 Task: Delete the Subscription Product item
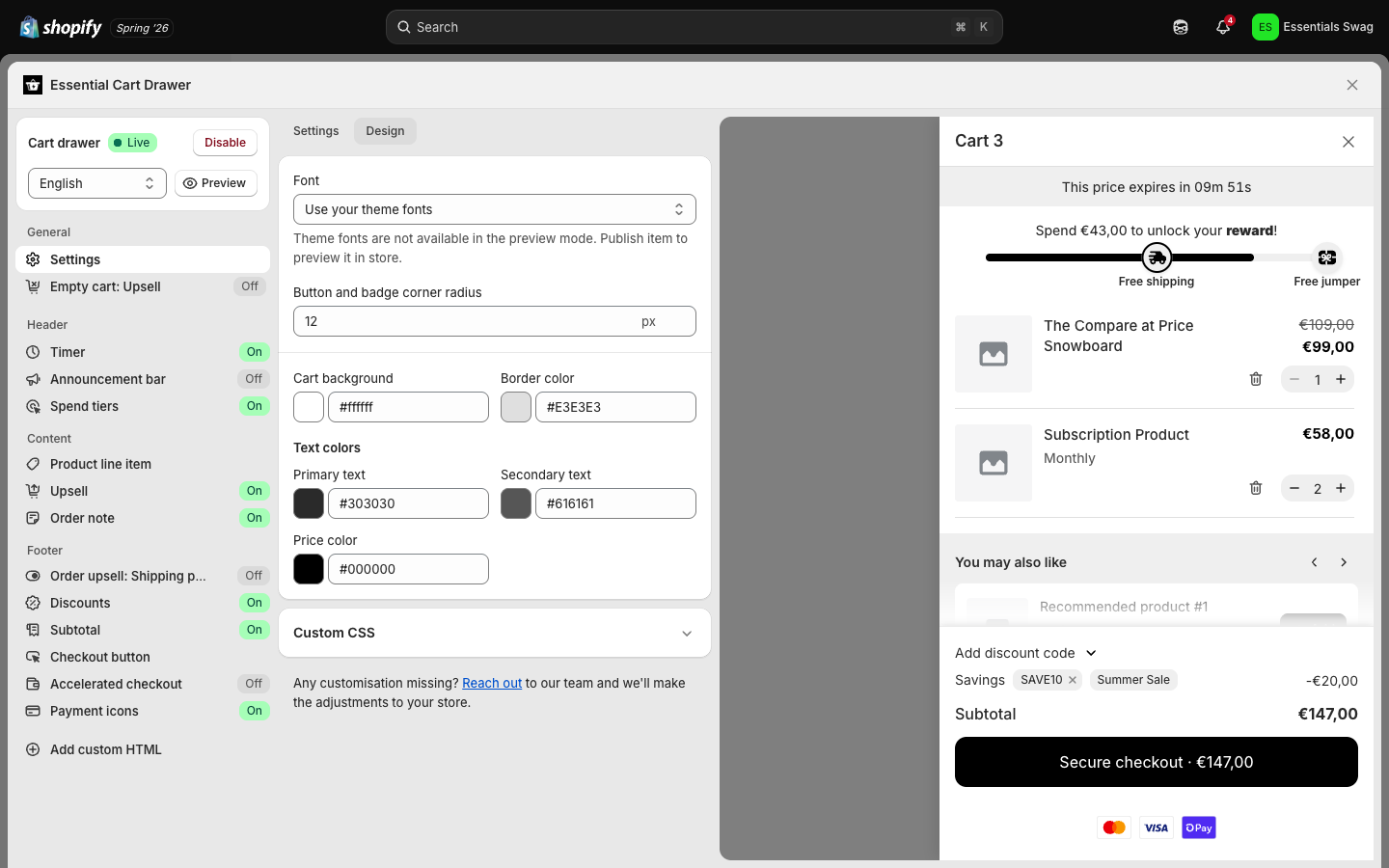coord(1256,488)
